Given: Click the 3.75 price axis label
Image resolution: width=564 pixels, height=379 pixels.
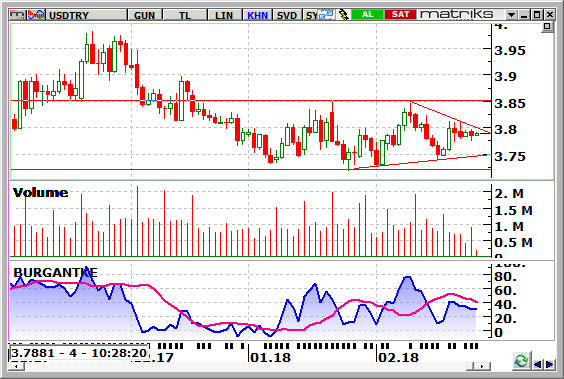Looking at the screenshot, I should (x=510, y=156).
